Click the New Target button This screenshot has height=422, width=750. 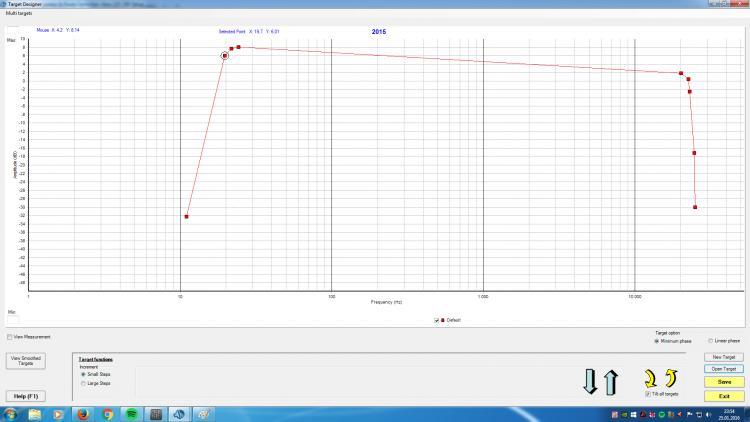(724, 357)
